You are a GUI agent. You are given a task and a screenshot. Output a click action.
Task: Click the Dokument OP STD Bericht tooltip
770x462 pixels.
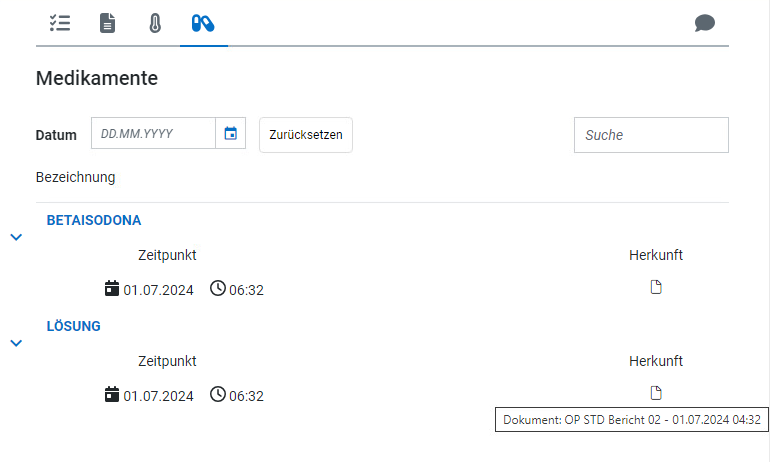pyautogui.click(x=632, y=420)
